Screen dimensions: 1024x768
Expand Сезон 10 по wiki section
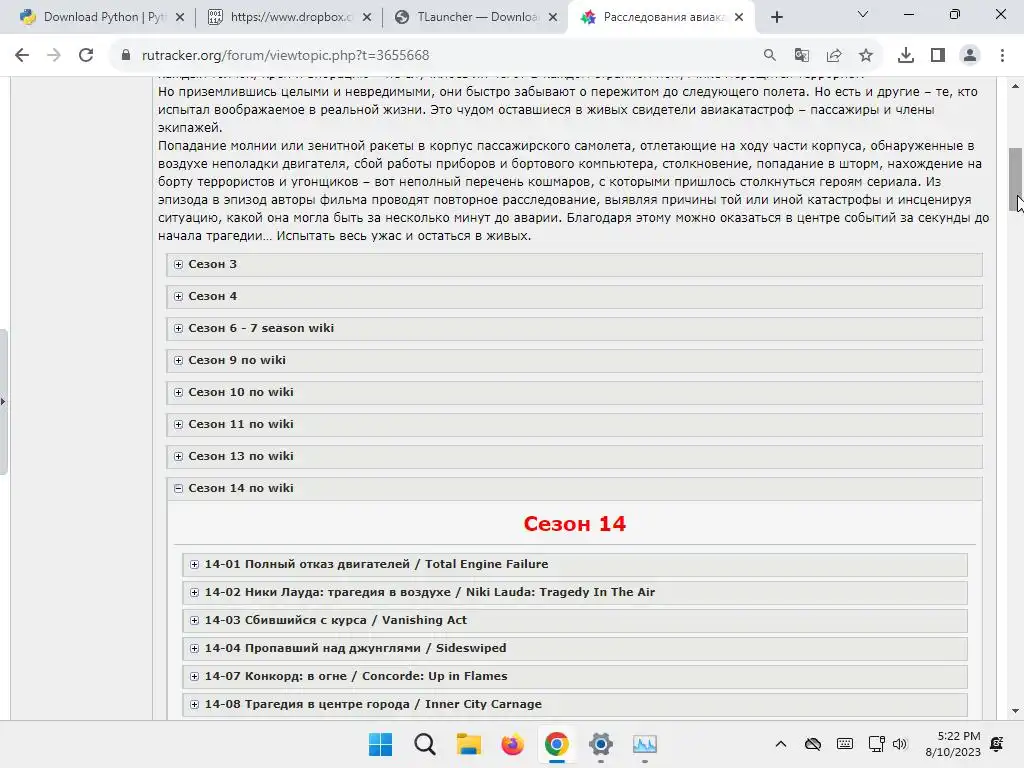click(x=575, y=392)
